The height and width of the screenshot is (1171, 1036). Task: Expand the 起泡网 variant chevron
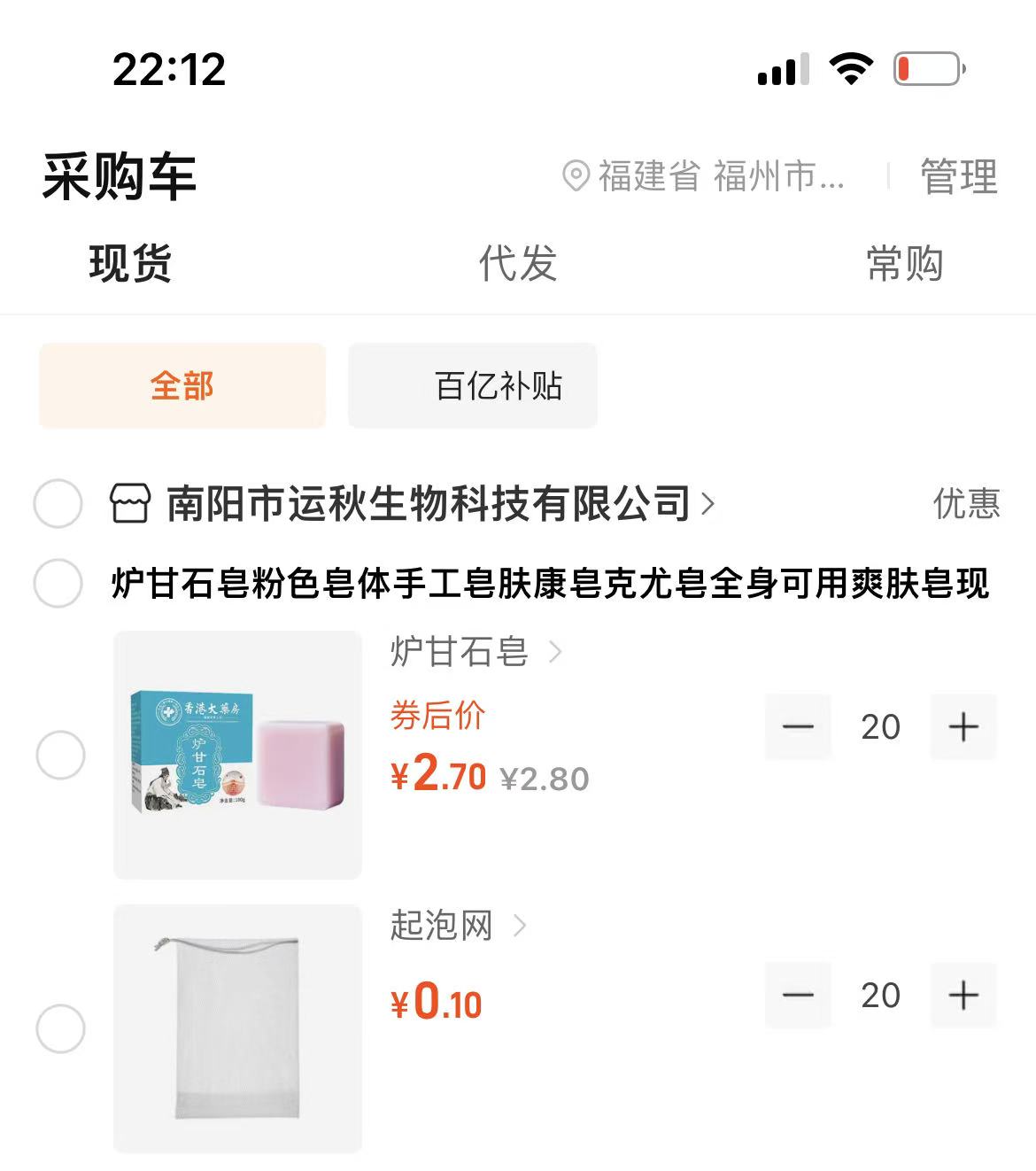point(521,927)
